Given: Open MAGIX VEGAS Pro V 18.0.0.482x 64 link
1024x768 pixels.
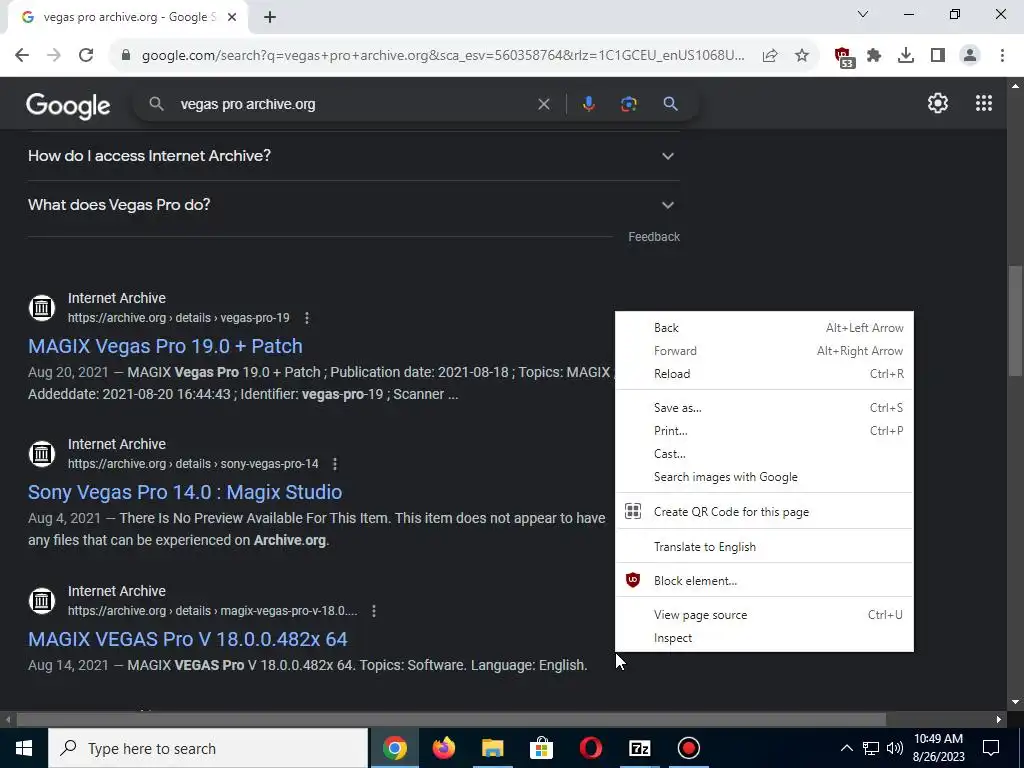Looking at the screenshot, I should pos(187,639).
